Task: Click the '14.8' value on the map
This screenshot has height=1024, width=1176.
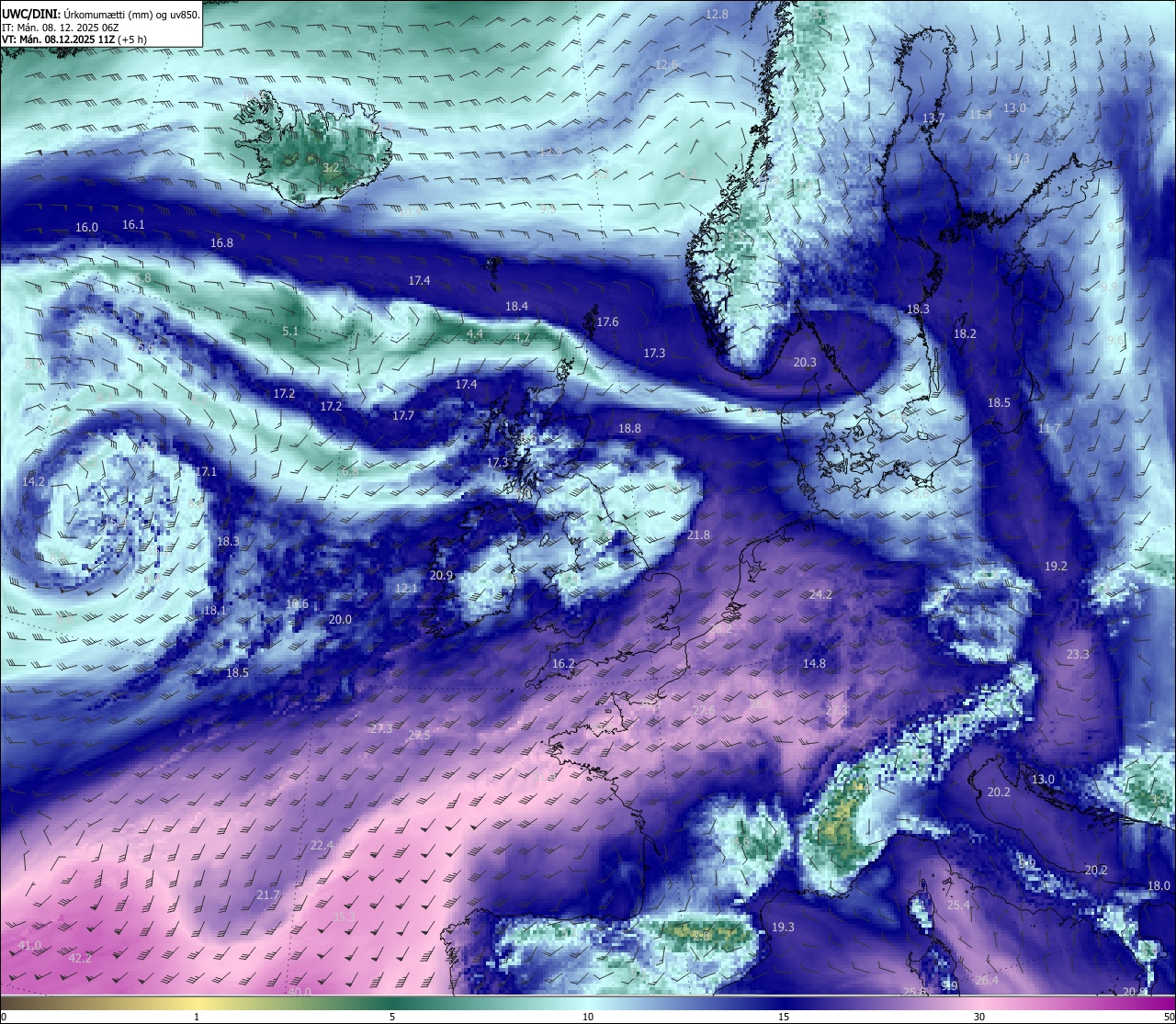Action: (814, 664)
